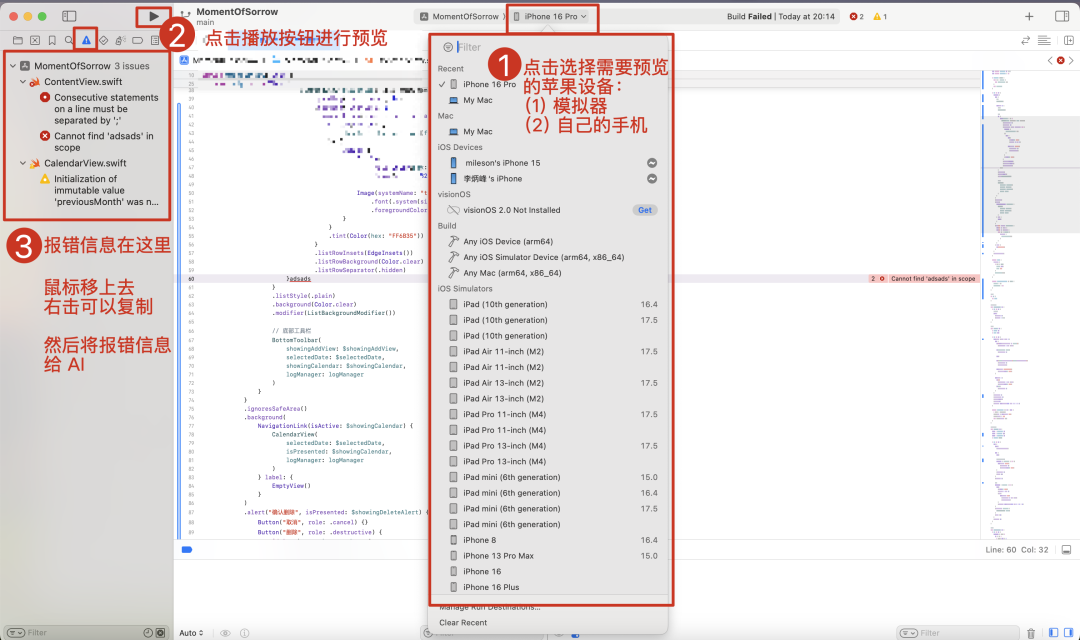The image size is (1080, 640).
Task: Toggle errors-only filter in navigator filter bar
Action: pos(160,632)
